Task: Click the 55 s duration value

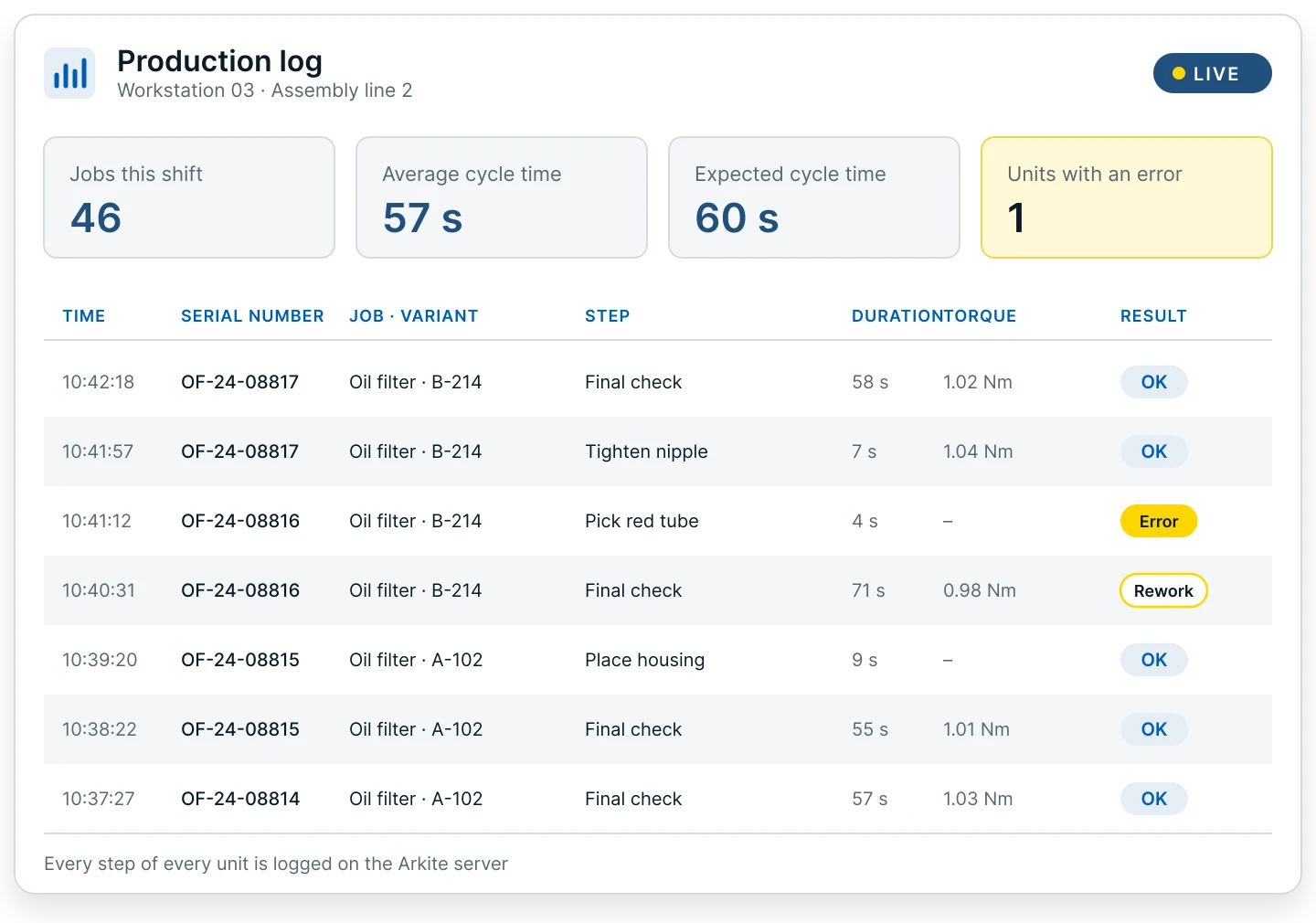Action: 870,729
